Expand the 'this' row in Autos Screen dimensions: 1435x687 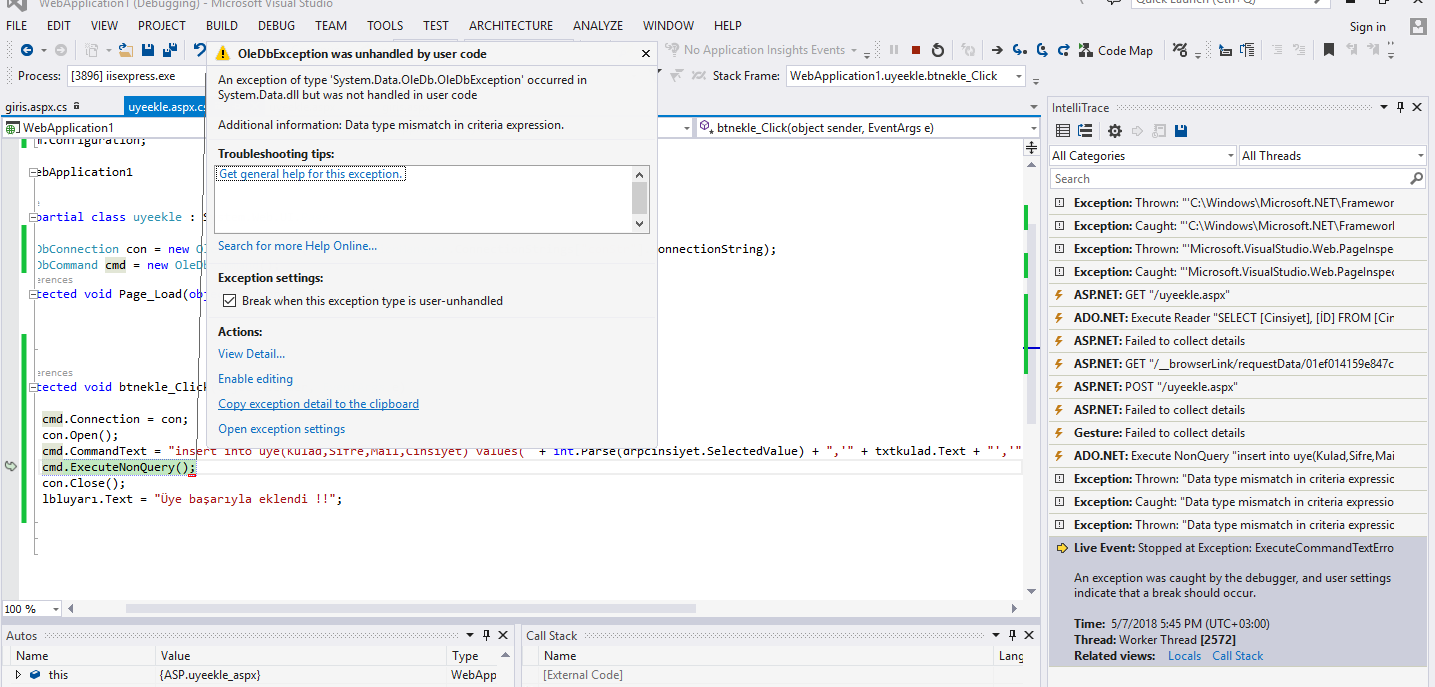[18, 675]
